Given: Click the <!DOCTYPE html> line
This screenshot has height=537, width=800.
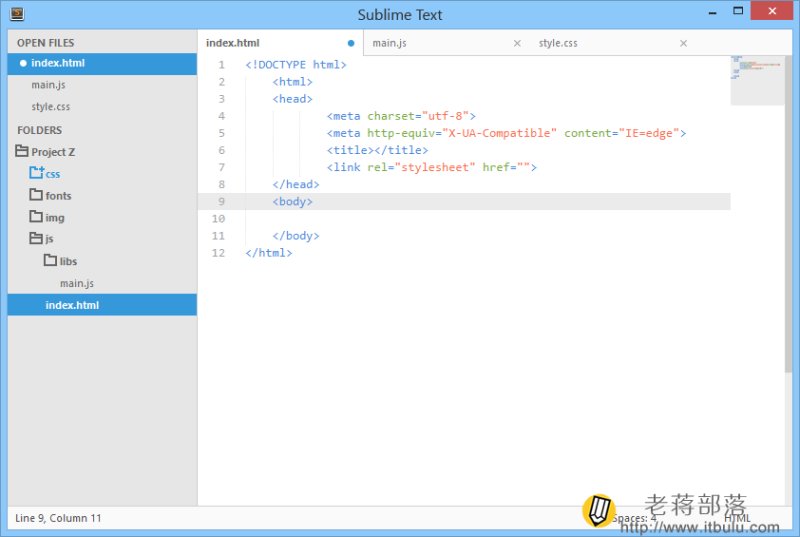Looking at the screenshot, I should click(x=296, y=65).
